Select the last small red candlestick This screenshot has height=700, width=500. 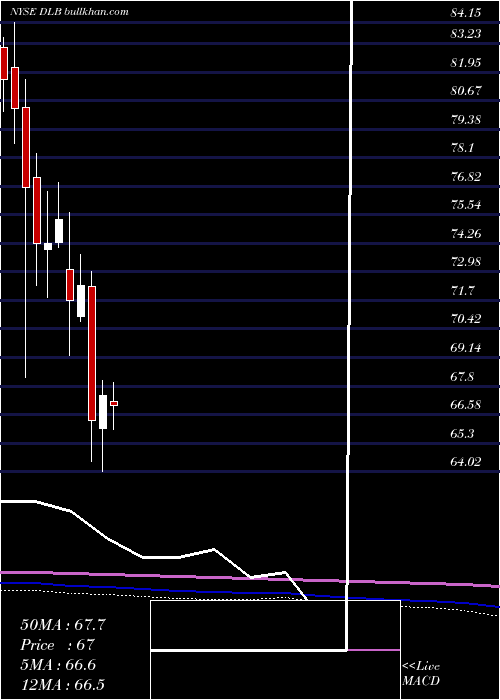coord(114,404)
